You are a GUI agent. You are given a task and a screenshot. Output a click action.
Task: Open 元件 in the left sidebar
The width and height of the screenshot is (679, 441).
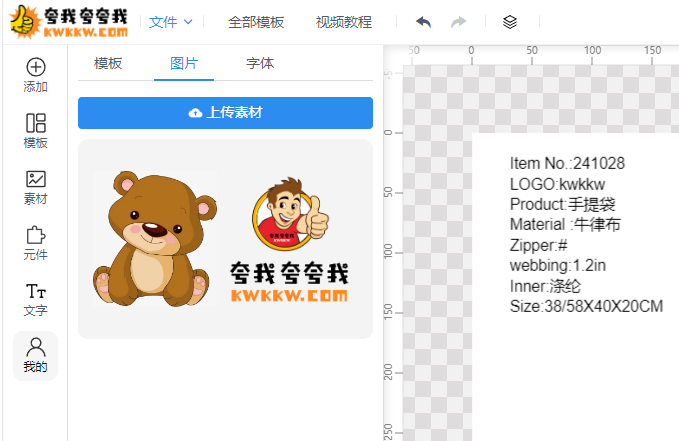coord(36,243)
